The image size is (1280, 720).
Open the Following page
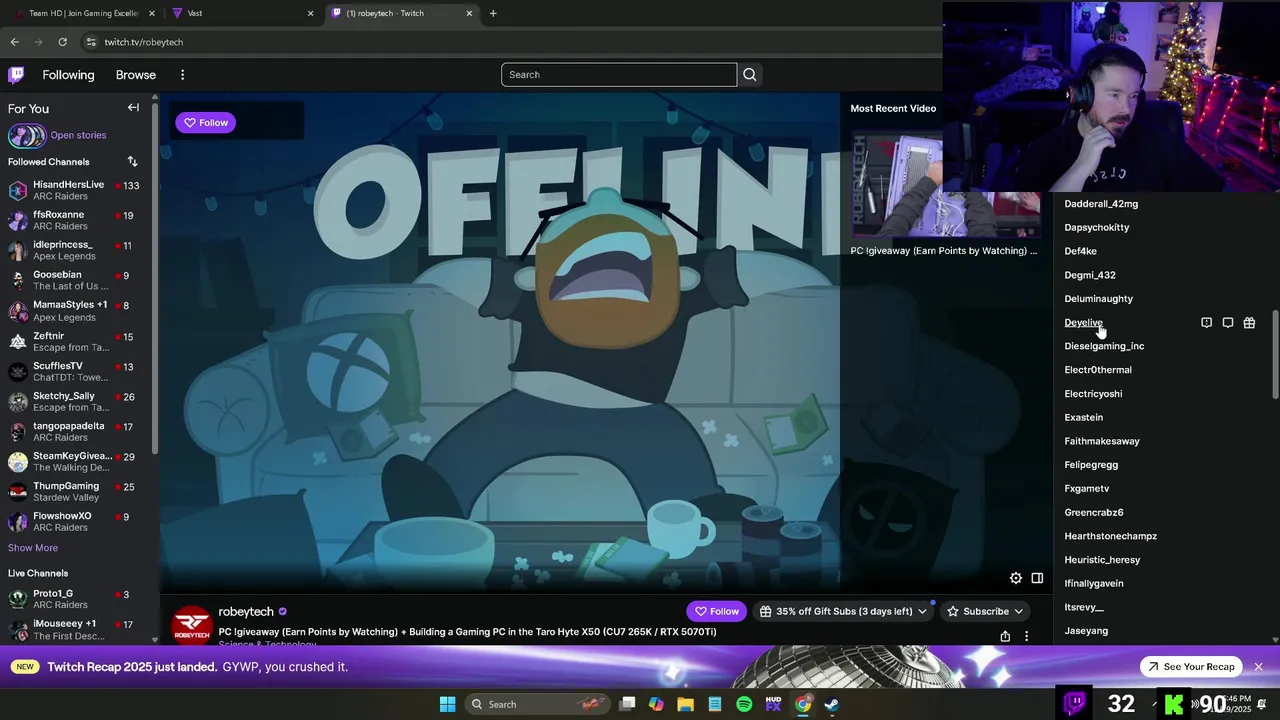coord(68,75)
